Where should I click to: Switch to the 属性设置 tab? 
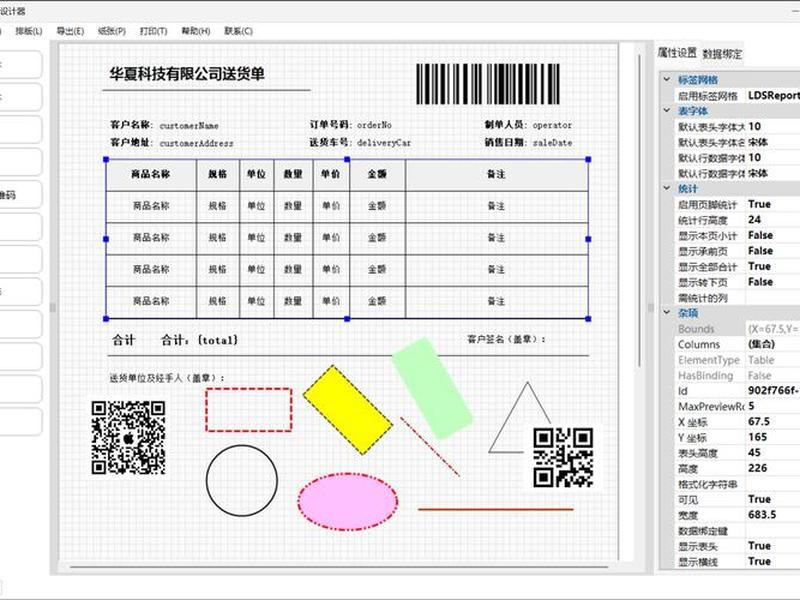point(677,53)
